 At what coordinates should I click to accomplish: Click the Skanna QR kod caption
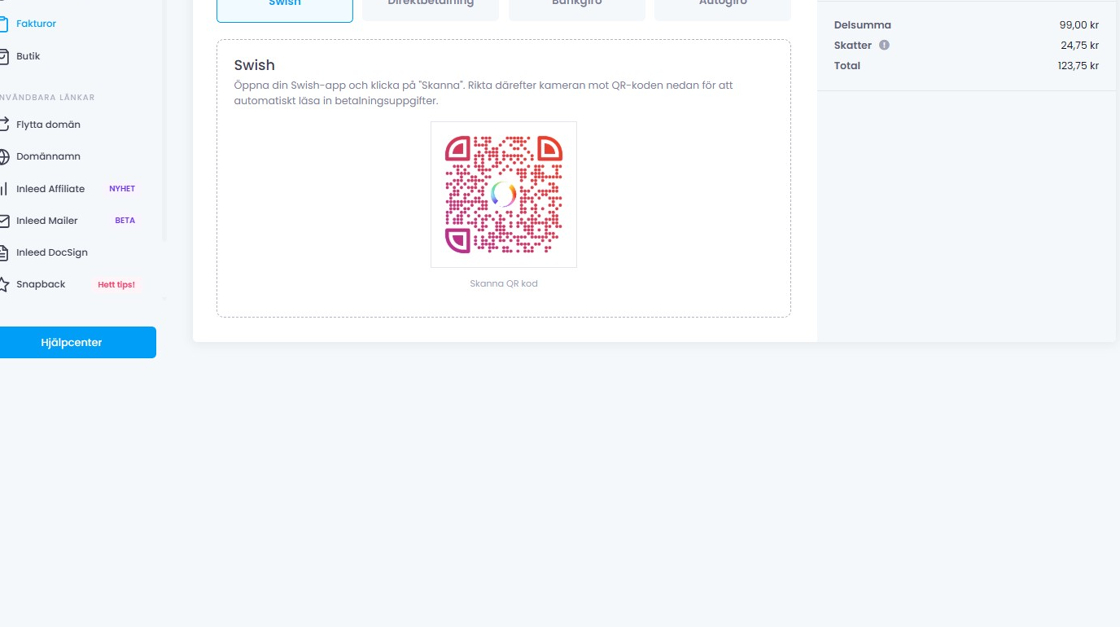pos(503,284)
